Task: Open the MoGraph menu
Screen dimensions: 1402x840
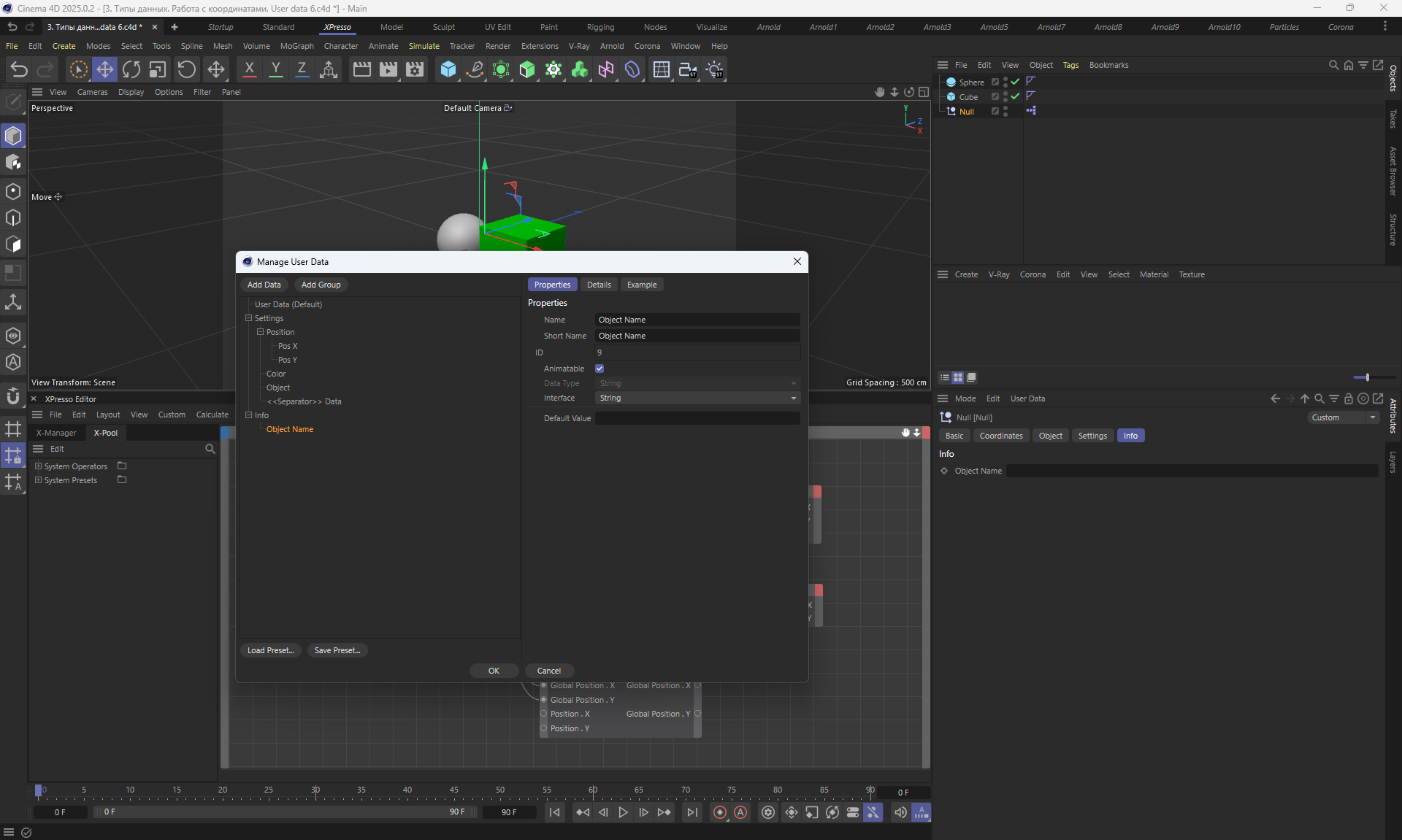Action: click(x=296, y=46)
